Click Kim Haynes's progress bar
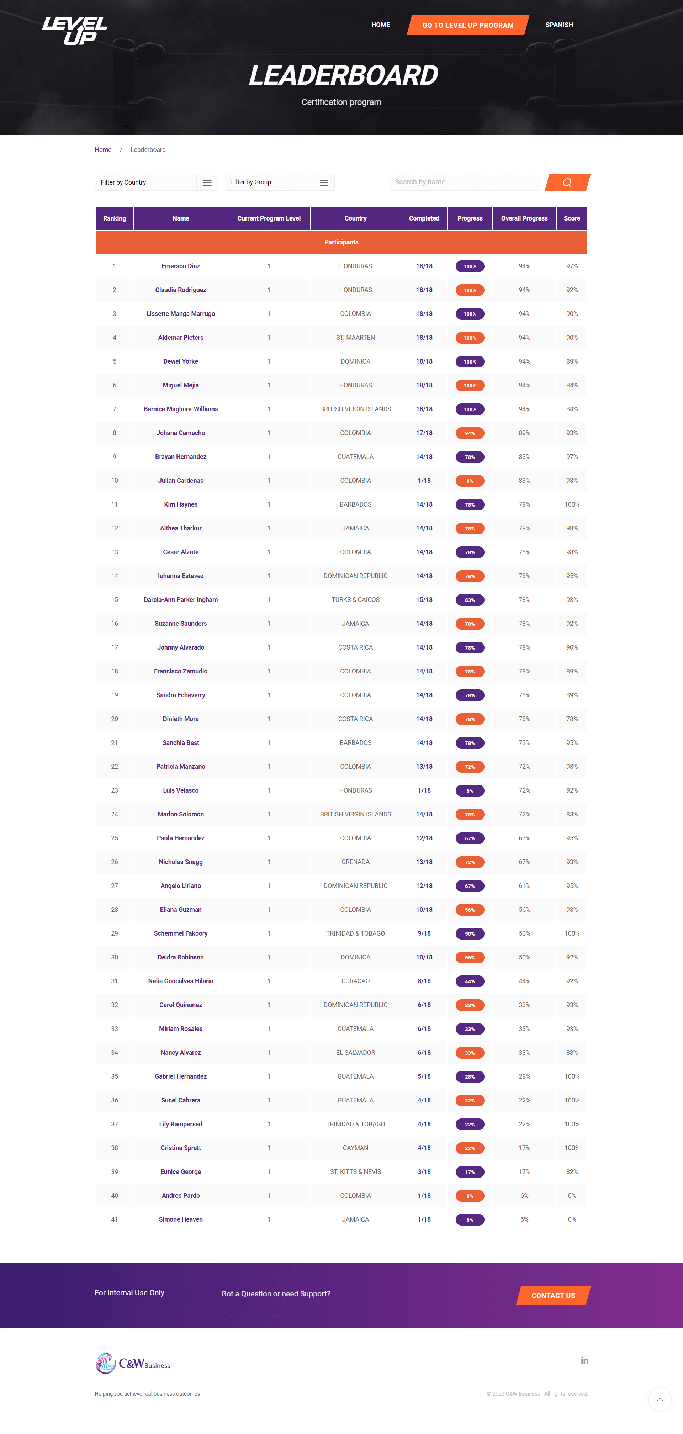 (x=470, y=505)
